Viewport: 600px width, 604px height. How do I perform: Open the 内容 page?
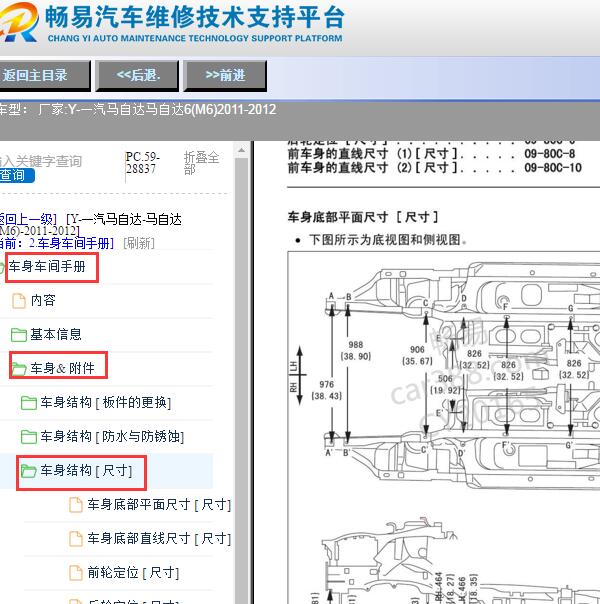[x=43, y=300]
